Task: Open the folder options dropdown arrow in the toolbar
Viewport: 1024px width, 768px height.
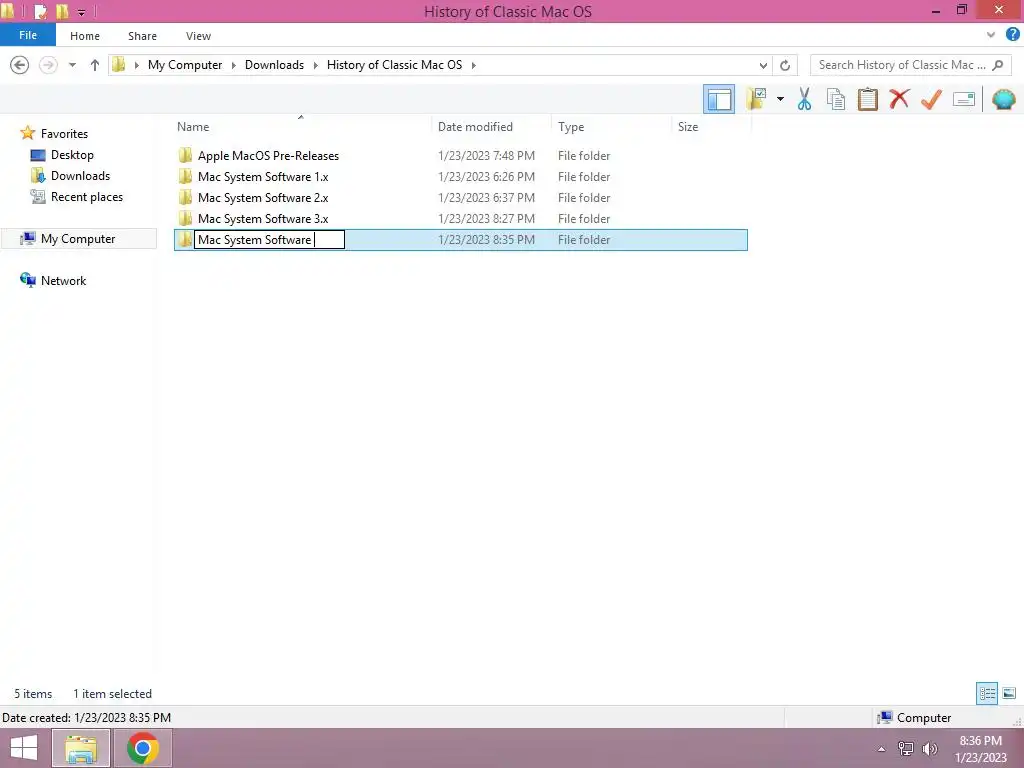Action: pyautogui.click(x=780, y=99)
